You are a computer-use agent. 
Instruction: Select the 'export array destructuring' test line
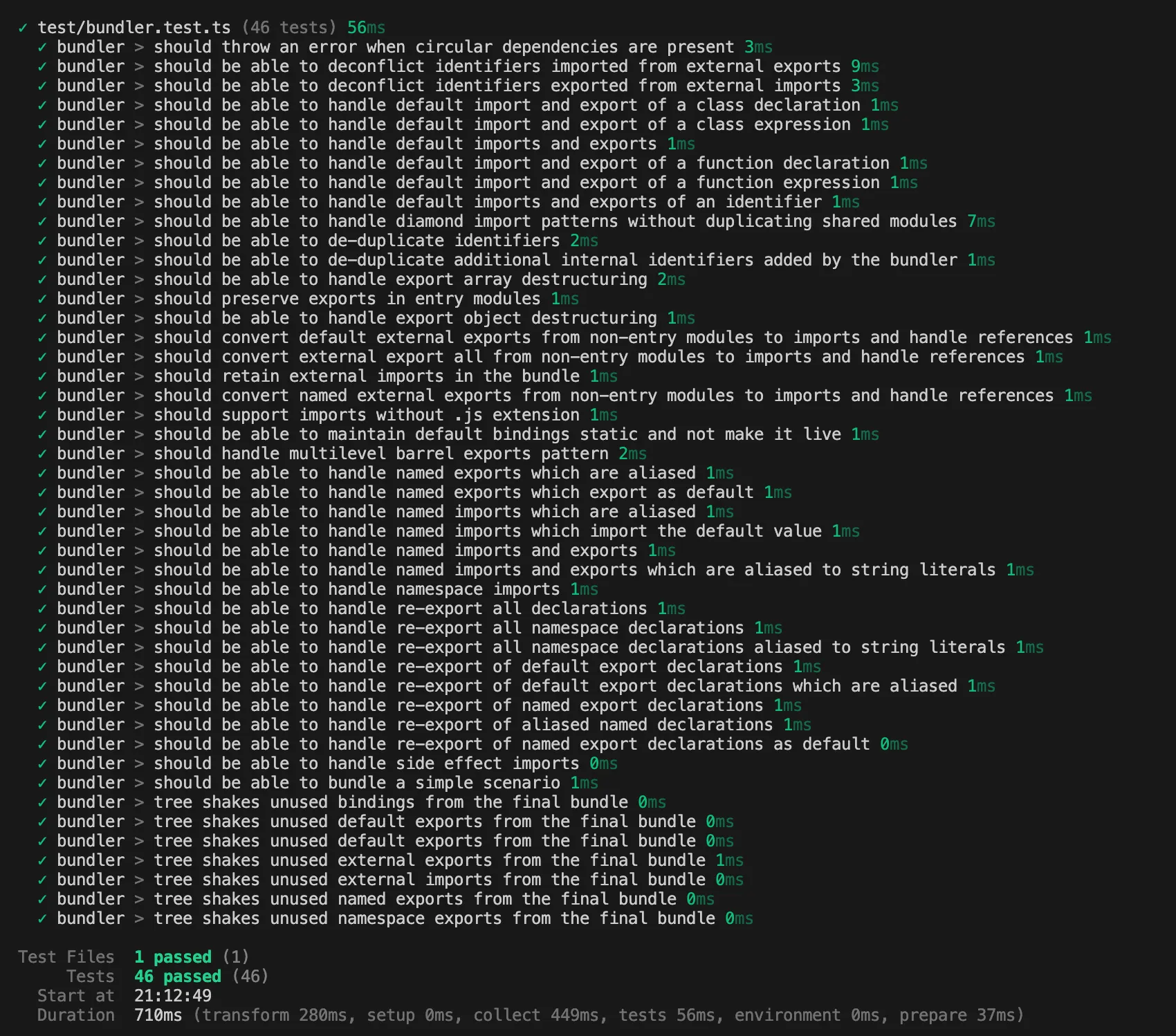[361, 279]
